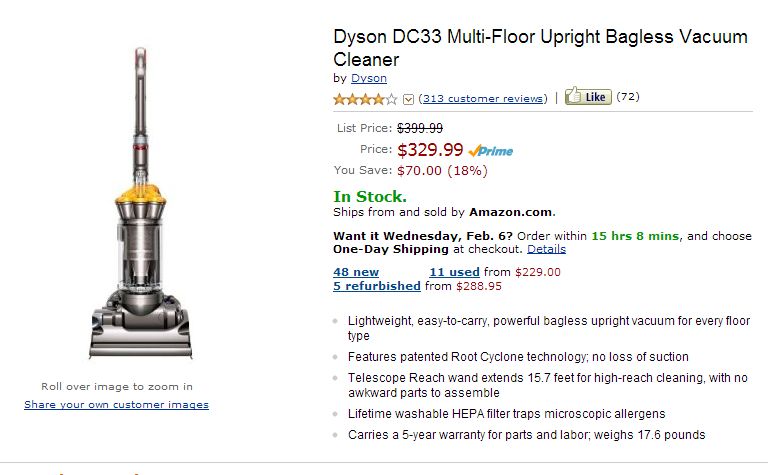The height and width of the screenshot is (475, 768).
Task: Click the Like count (72)
Action: (x=628, y=97)
